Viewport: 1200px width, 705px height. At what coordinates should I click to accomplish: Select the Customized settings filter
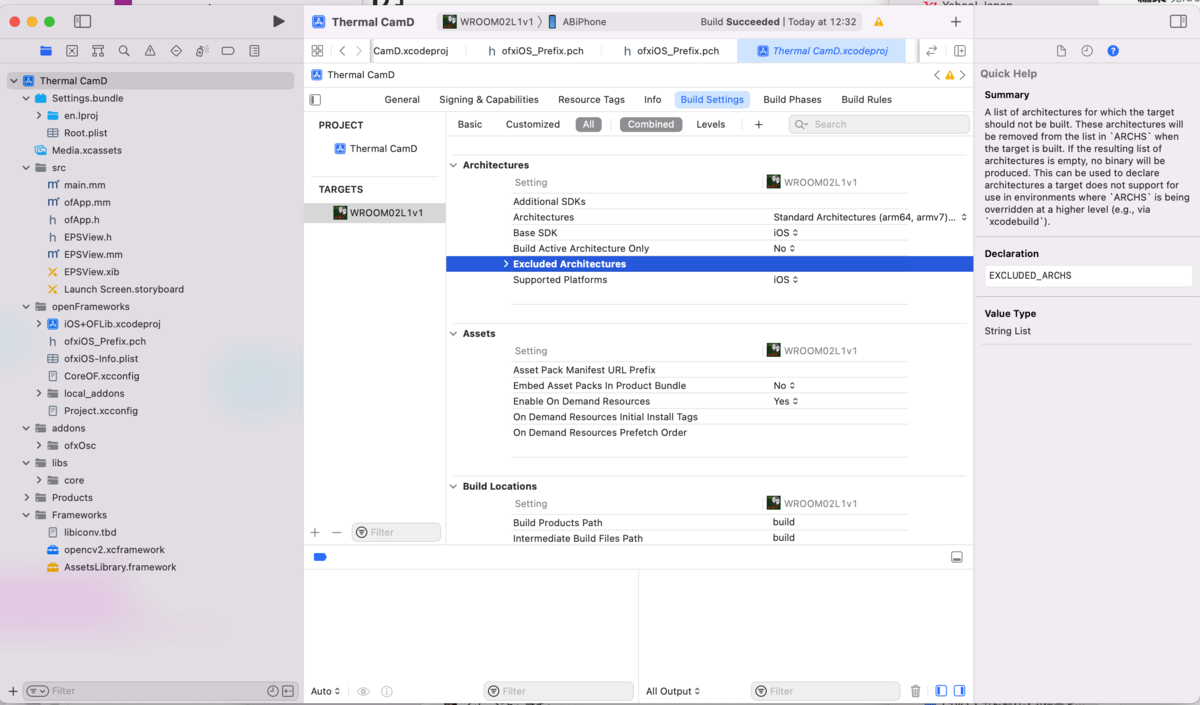[x=533, y=125]
